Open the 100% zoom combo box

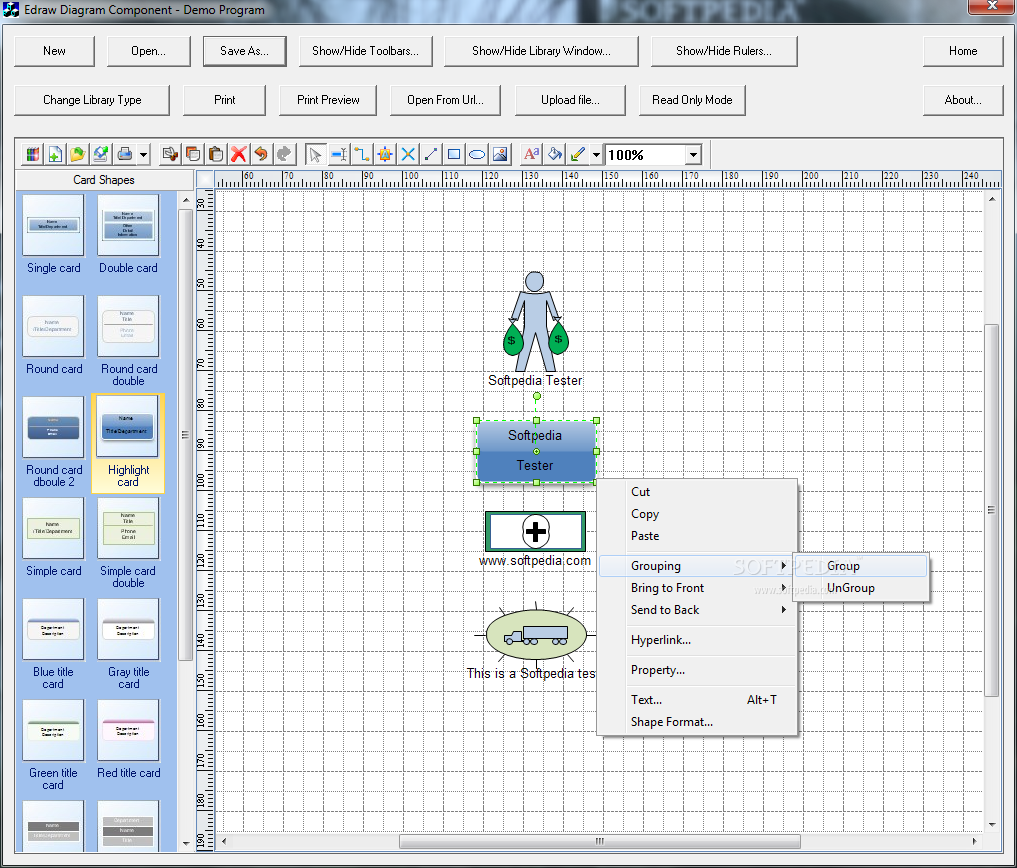653,154
